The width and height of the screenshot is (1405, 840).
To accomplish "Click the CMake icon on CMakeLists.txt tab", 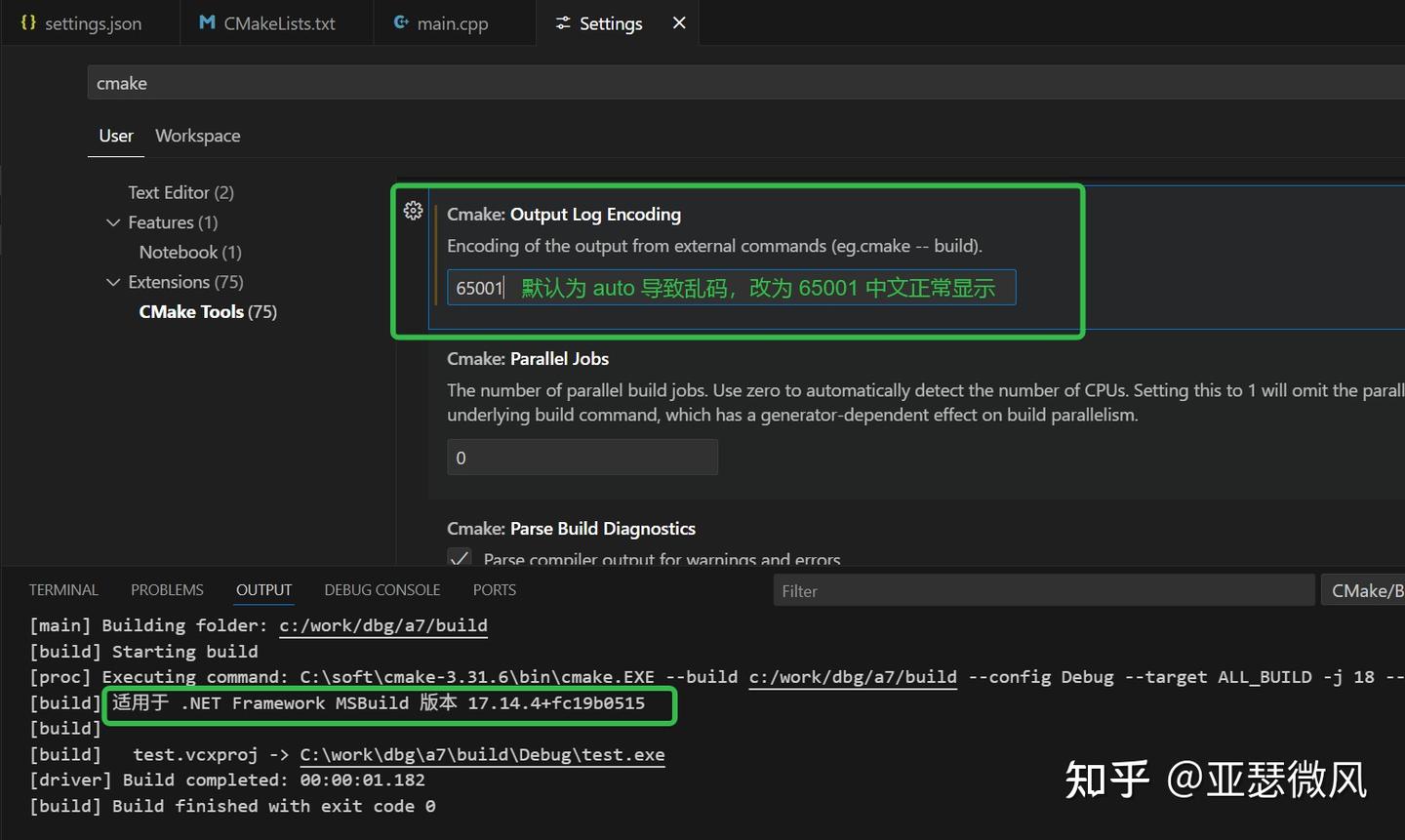I will (208, 22).
